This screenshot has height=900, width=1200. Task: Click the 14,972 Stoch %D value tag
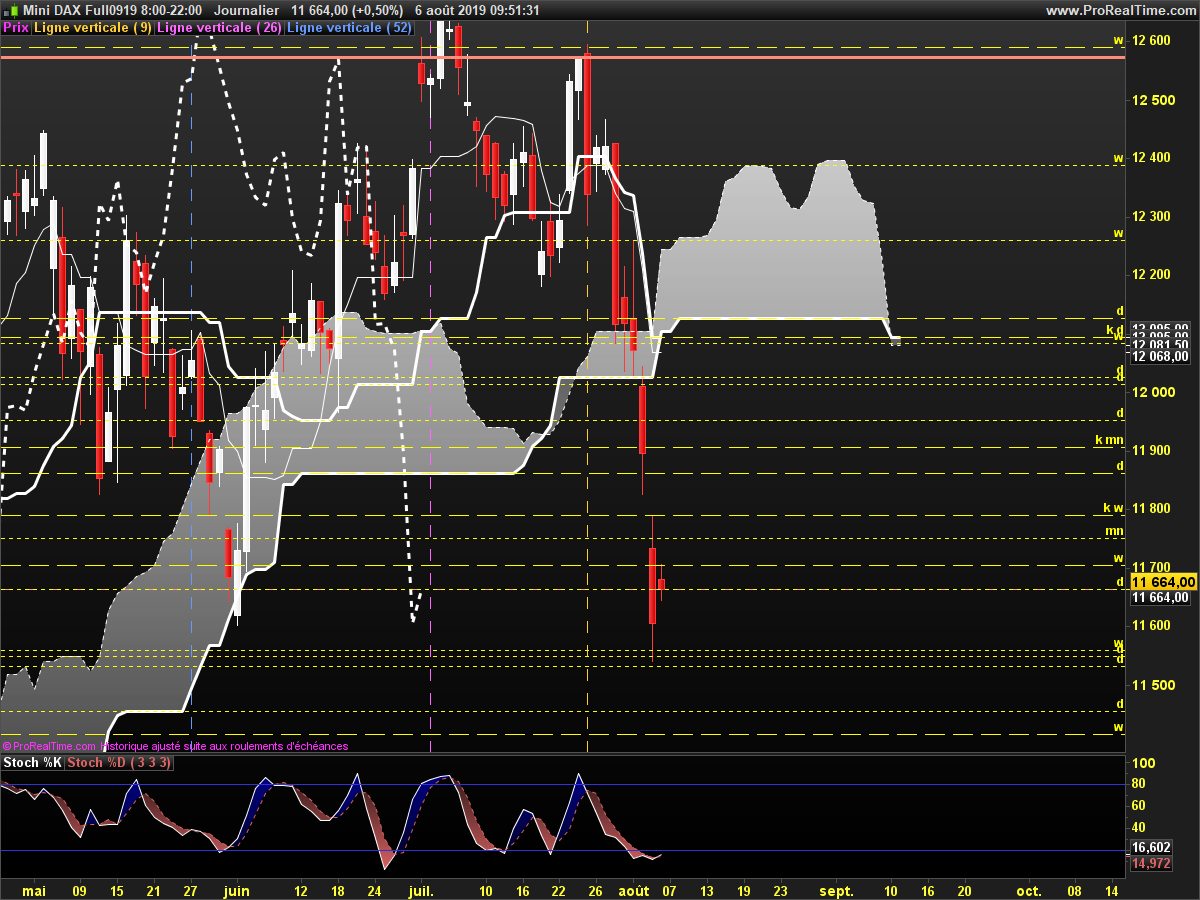pos(1150,863)
